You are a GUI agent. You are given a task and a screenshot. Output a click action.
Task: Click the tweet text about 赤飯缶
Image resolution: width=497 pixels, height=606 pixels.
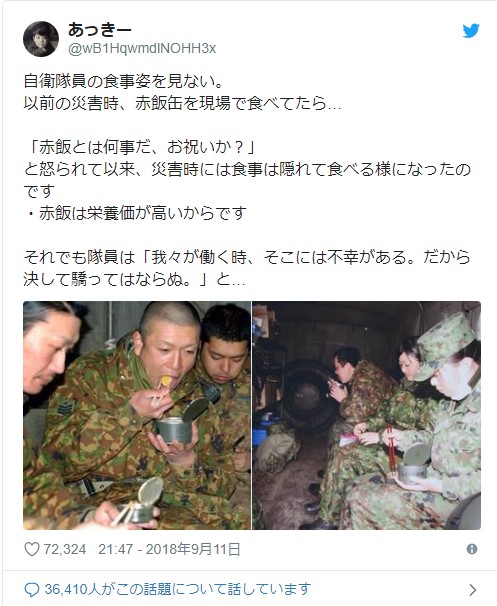click(x=247, y=180)
